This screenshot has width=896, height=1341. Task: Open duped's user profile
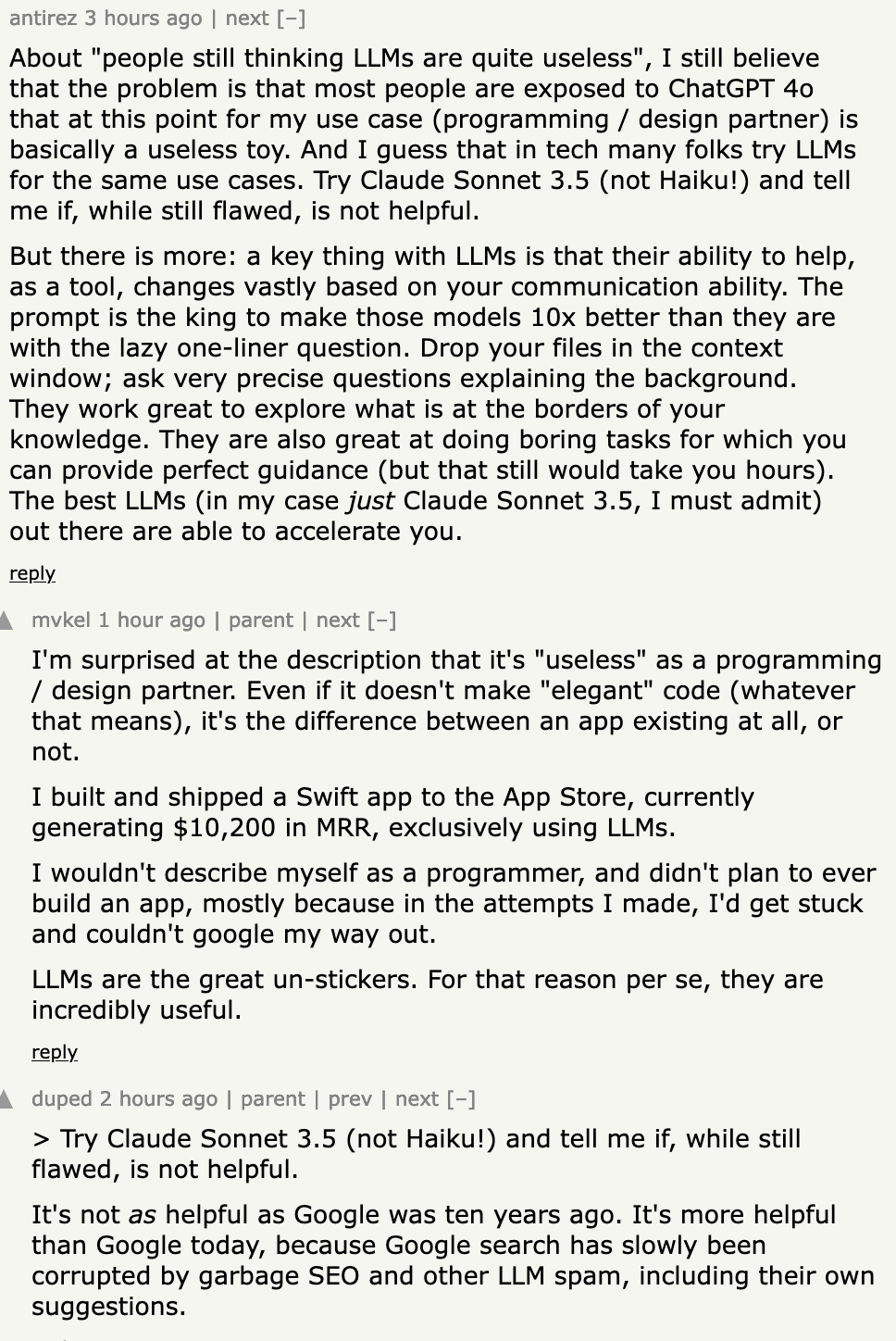61,1099
